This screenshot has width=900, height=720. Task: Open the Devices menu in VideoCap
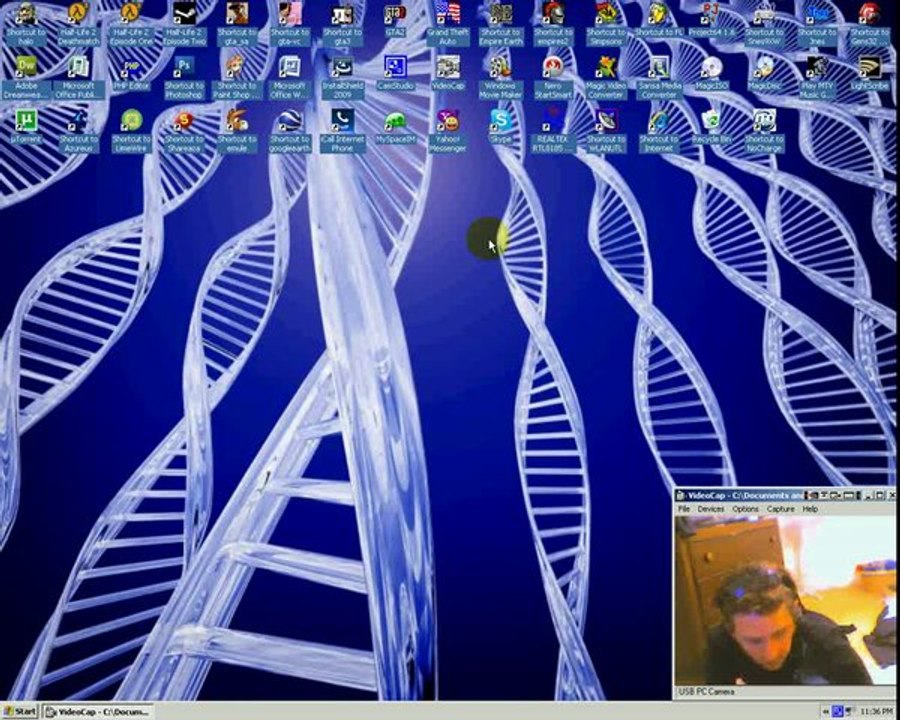point(710,509)
